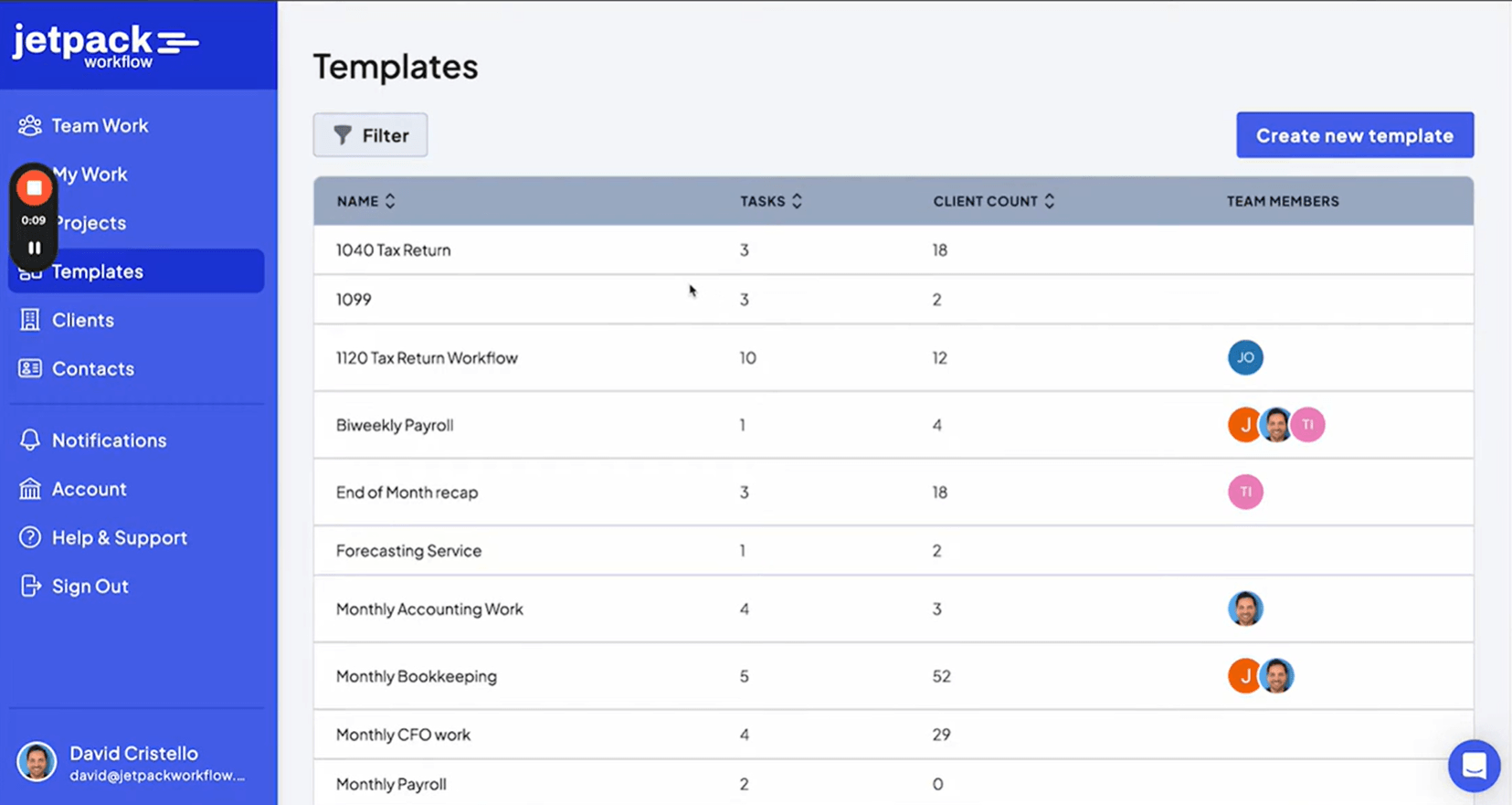The width and height of the screenshot is (1512, 805).
Task: Stop the screen recording
Action: pos(34,188)
